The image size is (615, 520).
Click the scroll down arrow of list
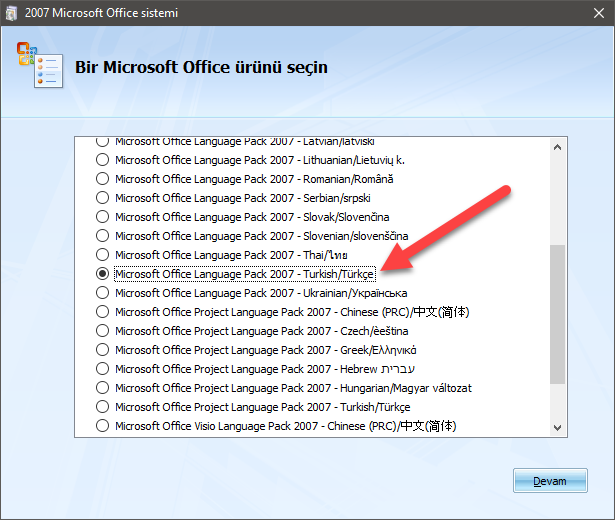pyautogui.click(x=557, y=427)
